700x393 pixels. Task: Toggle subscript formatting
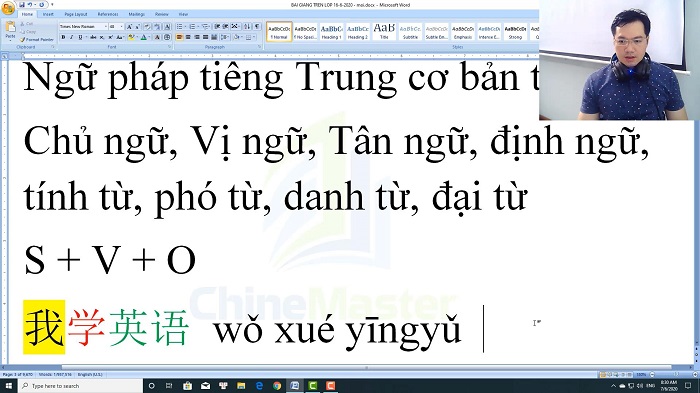pos(102,37)
